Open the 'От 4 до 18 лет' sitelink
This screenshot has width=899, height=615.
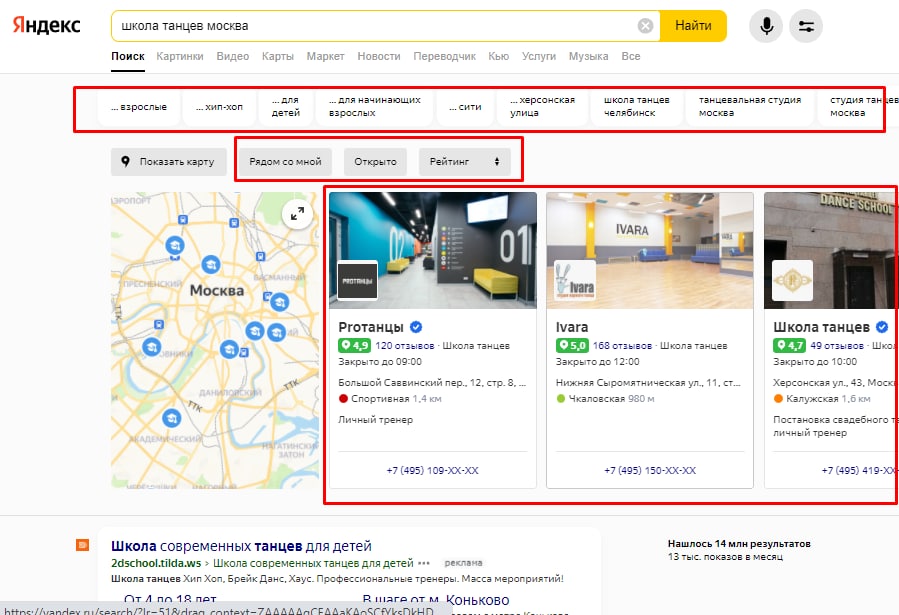(x=170, y=600)
